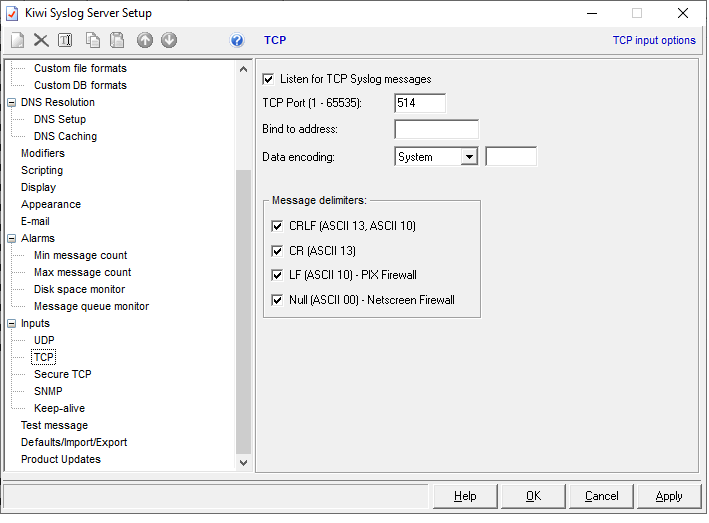Uncheck CRLF (ASCII 13, ASCII 10) delimiter
This screenshot has height=523, width=709.
pos(277,226)
